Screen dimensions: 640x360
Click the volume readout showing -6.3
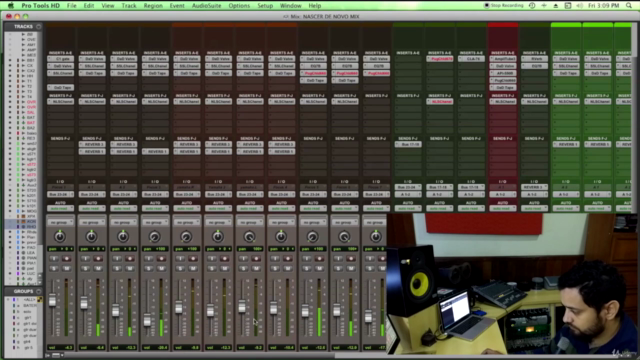(60, 347)
